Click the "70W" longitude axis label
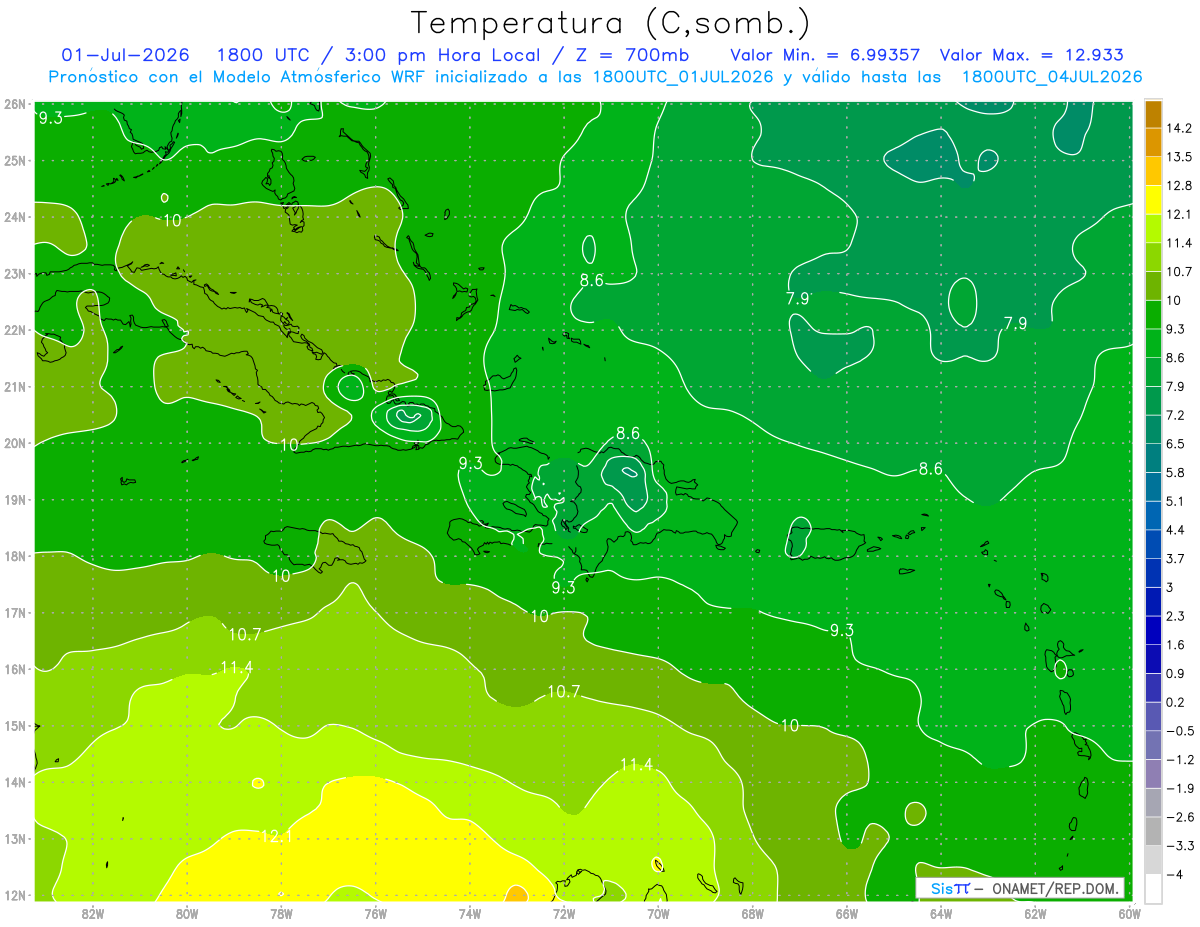This screenshot has width=1200, height=927. (x=658, y=913)
